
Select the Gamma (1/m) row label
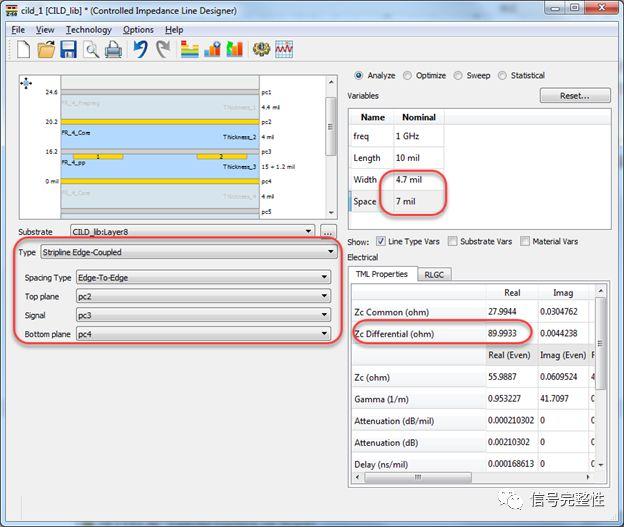(x=381, y=399)
